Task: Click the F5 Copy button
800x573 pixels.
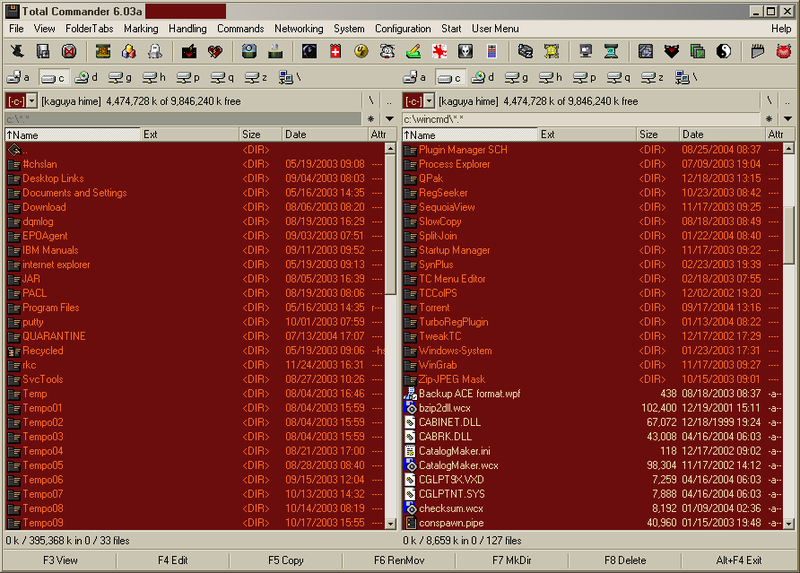Action: pyautogui.click(x=286, y=560)
